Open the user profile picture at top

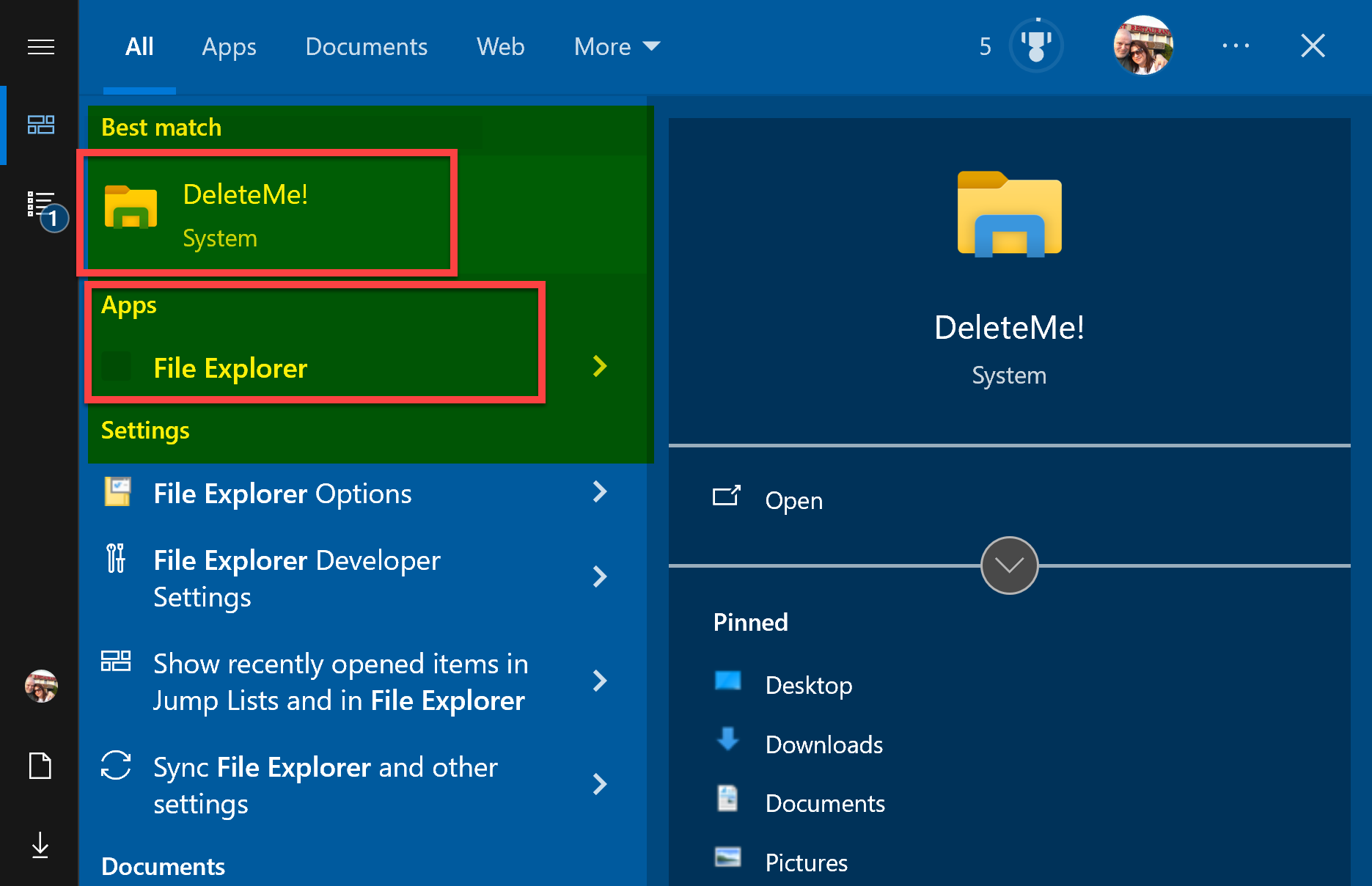(x=1142, y=45)
